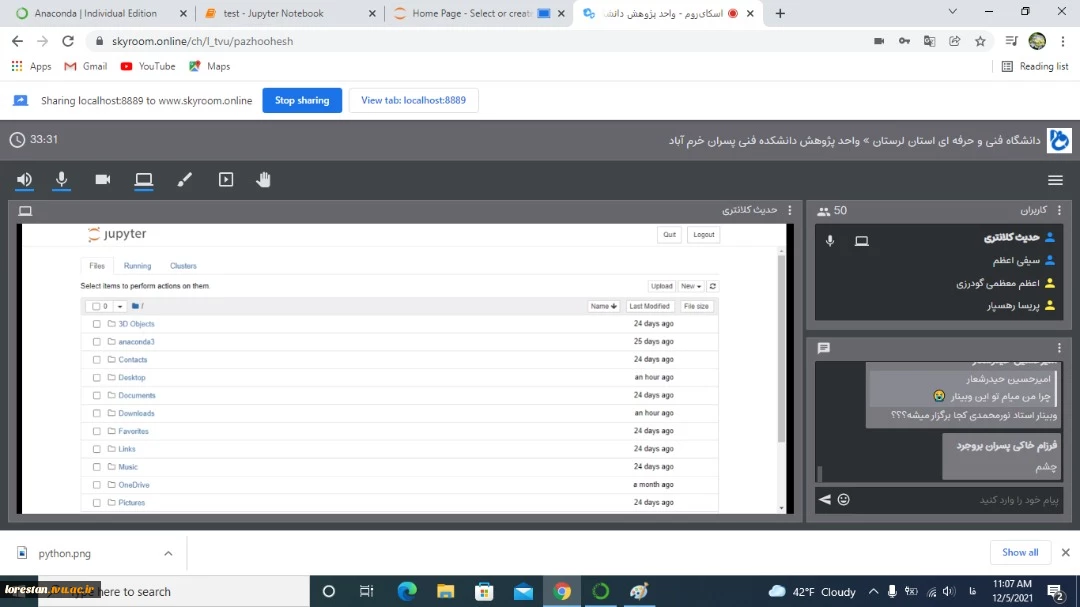Click the Jupyter Logout button
Image resolution: width=1080 pixels, height=607 pixels.
pos(703,235)
